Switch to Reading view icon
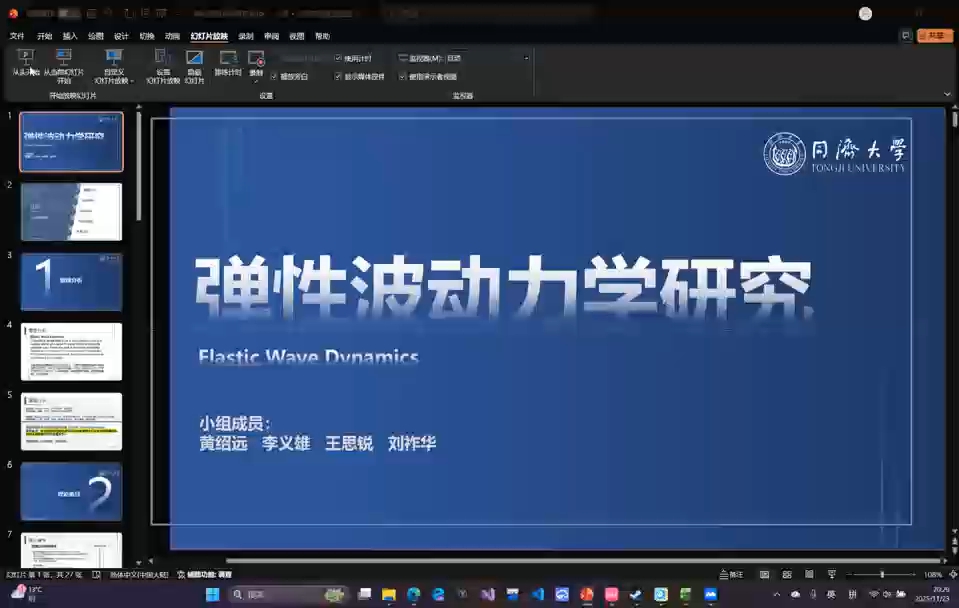Screen dimensions: 959x608 pos(809,574)
